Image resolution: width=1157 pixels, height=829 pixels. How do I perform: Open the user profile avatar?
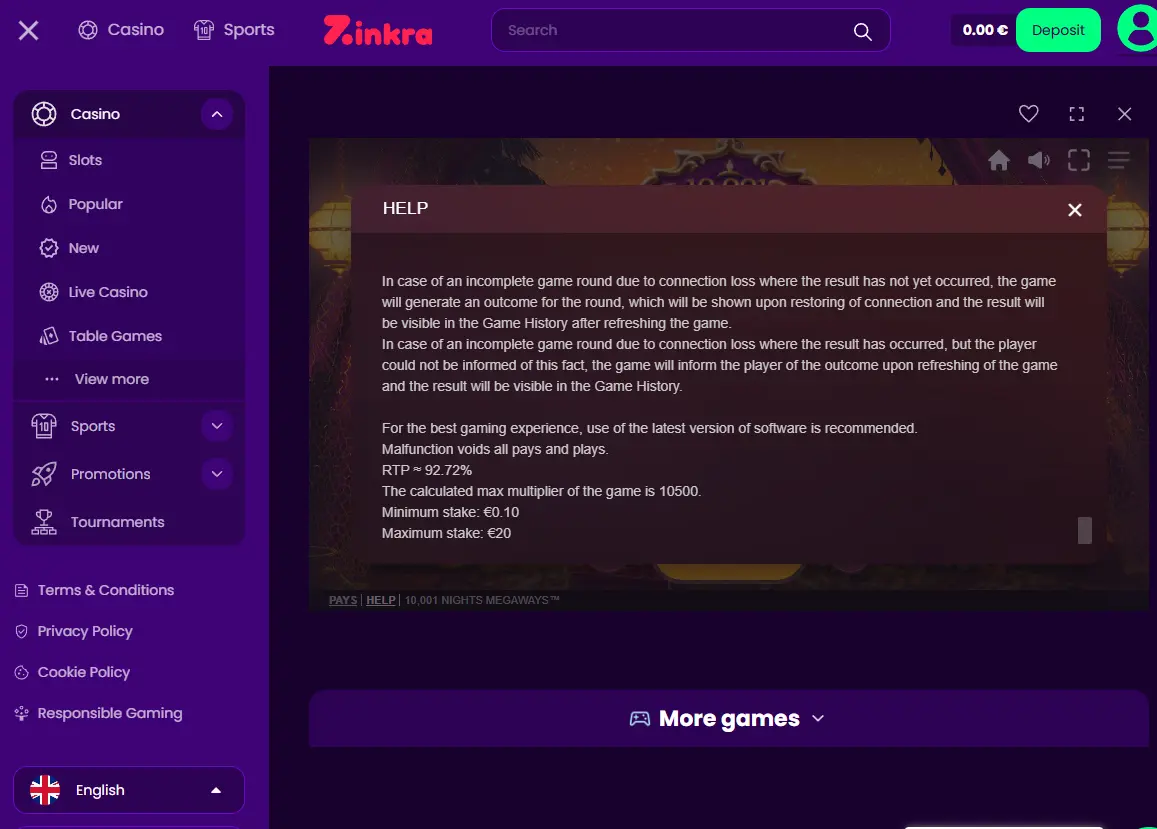(1137, 30)
